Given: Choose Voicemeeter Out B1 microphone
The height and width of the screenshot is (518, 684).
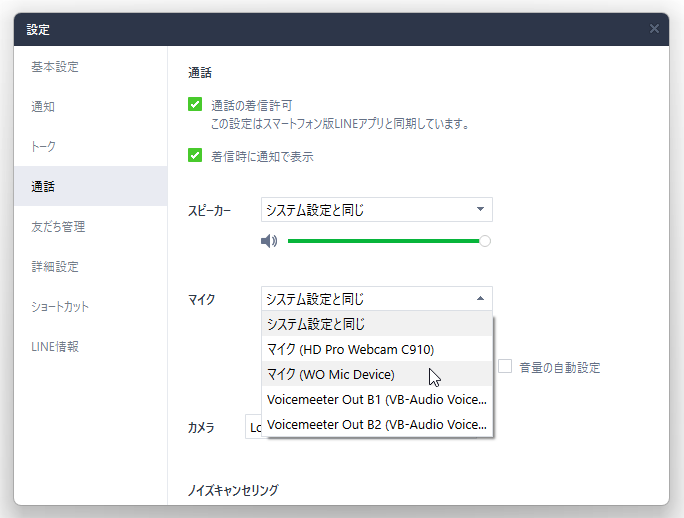Looking at the screenshot, I should click(x=377, y=399).
